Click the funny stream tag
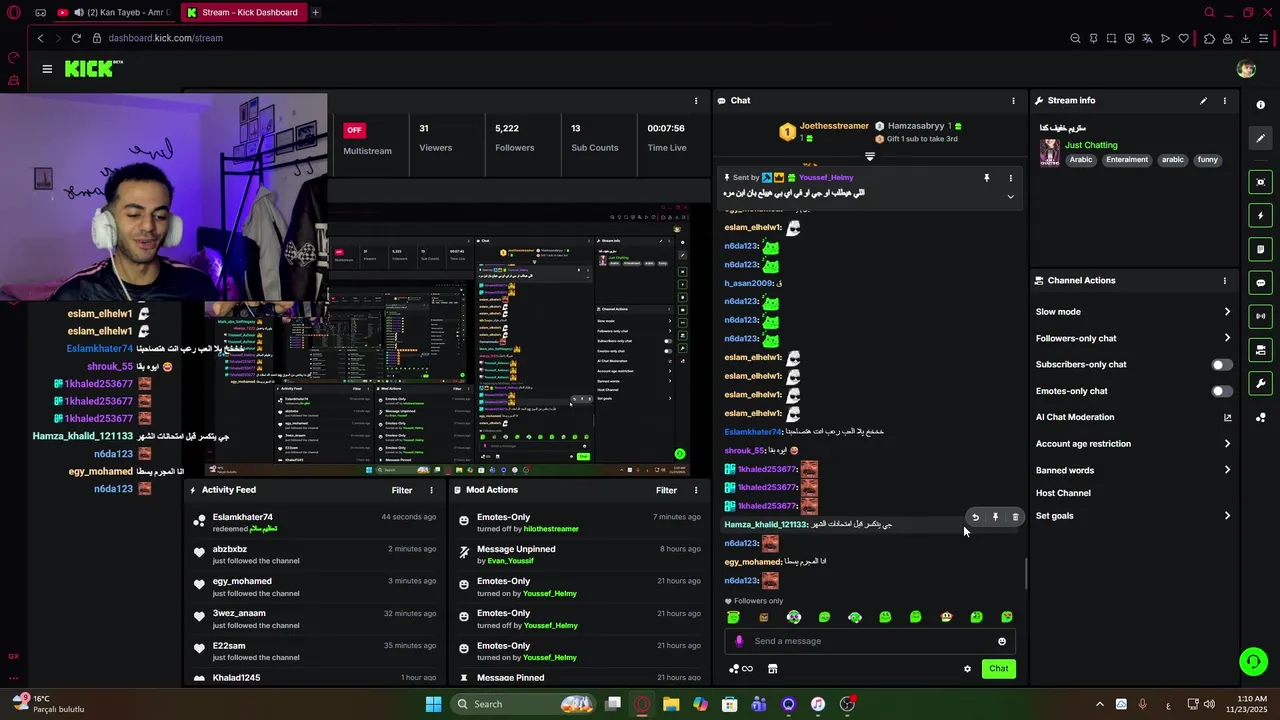1280x720 pixels. tap(1208, 160)
